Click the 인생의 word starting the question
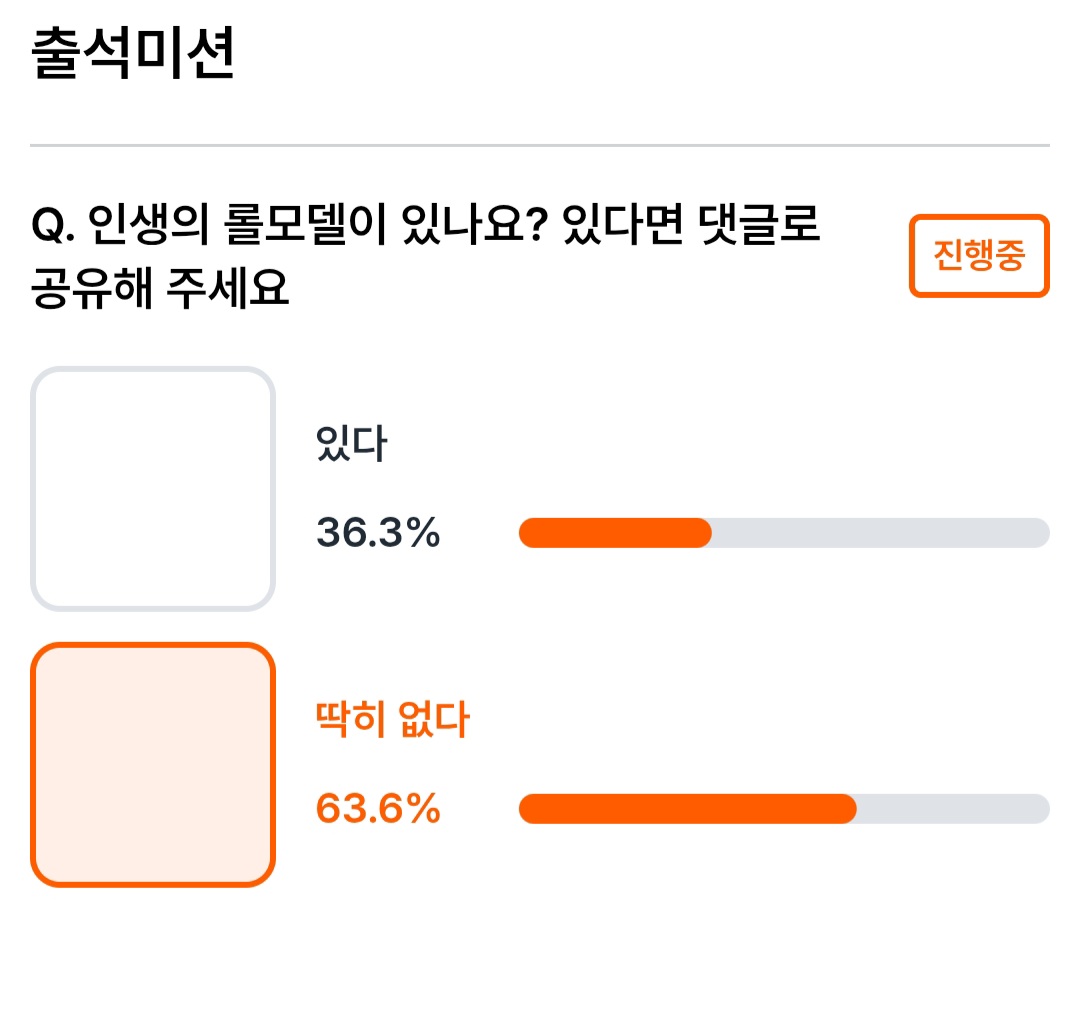This screenshot has width=1080, height=1010. pyautogui.click(x=148, y=225)
